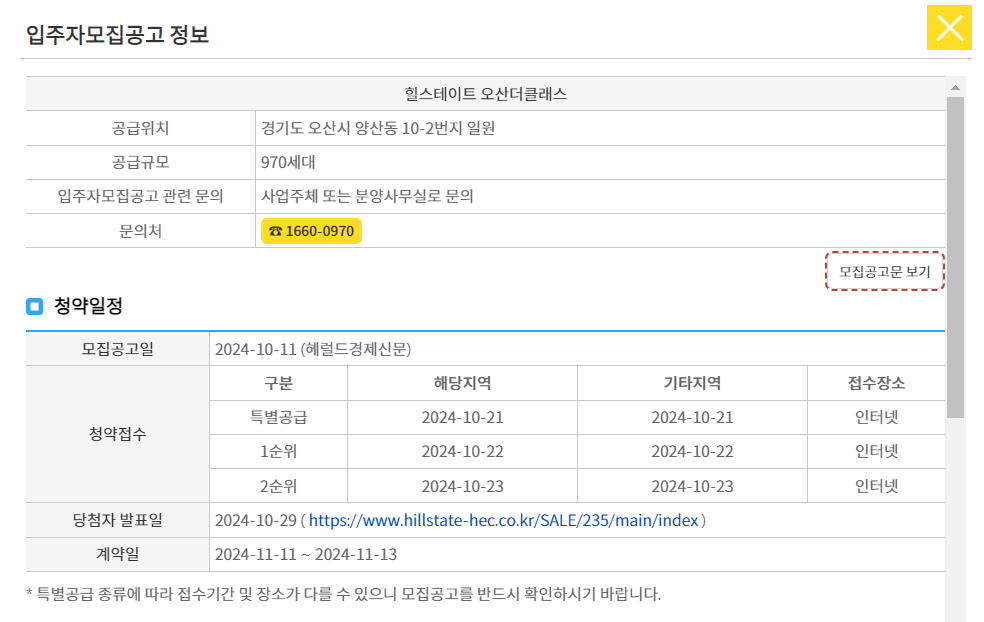
Task: Click the 청약접수 row header
Action: 117,434
